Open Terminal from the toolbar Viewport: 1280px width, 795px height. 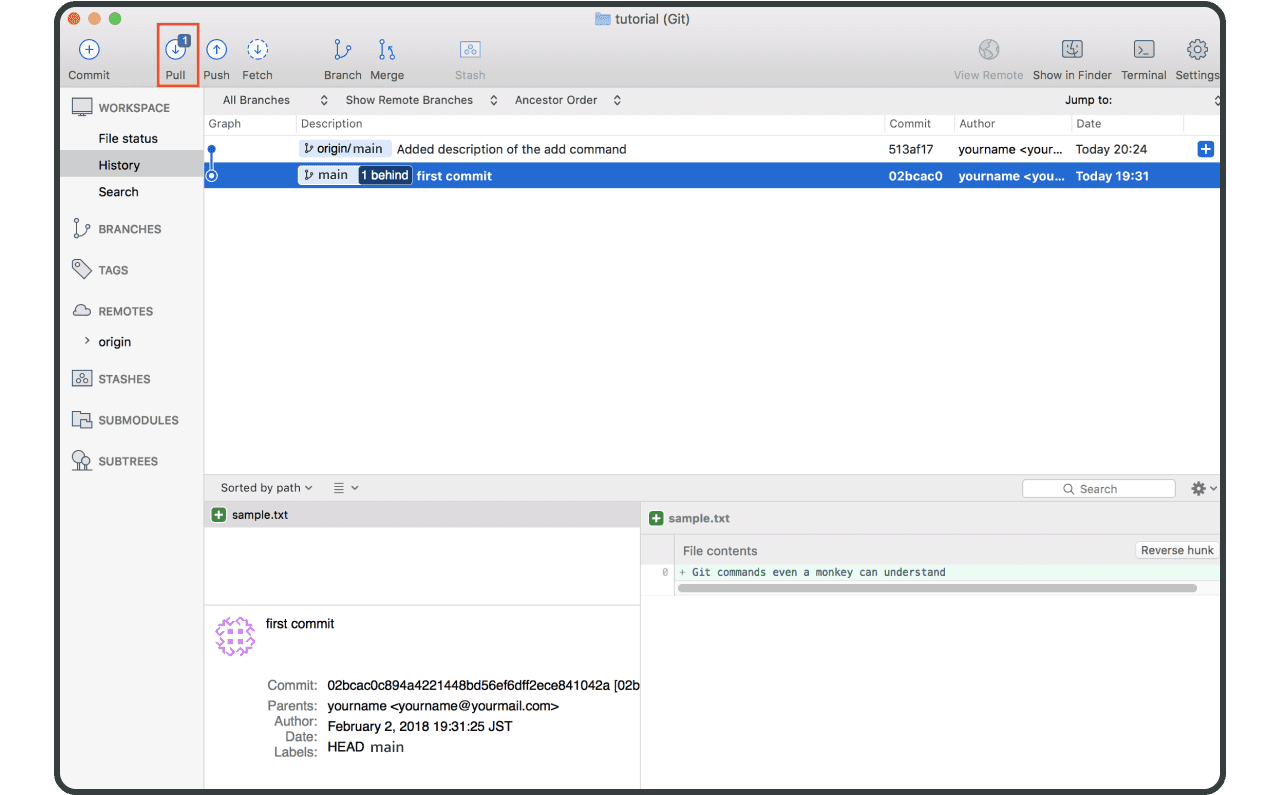point(1144,49)
